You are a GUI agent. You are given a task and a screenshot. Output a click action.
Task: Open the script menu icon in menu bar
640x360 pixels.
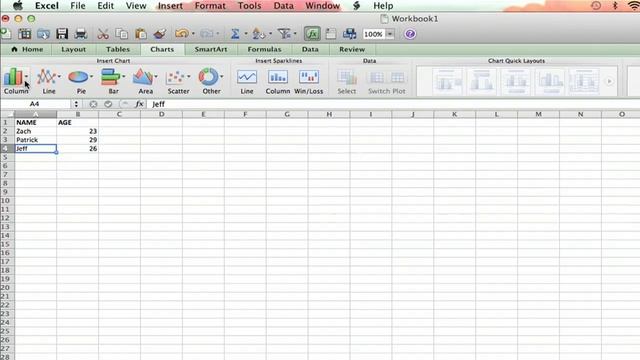[356, 6]
